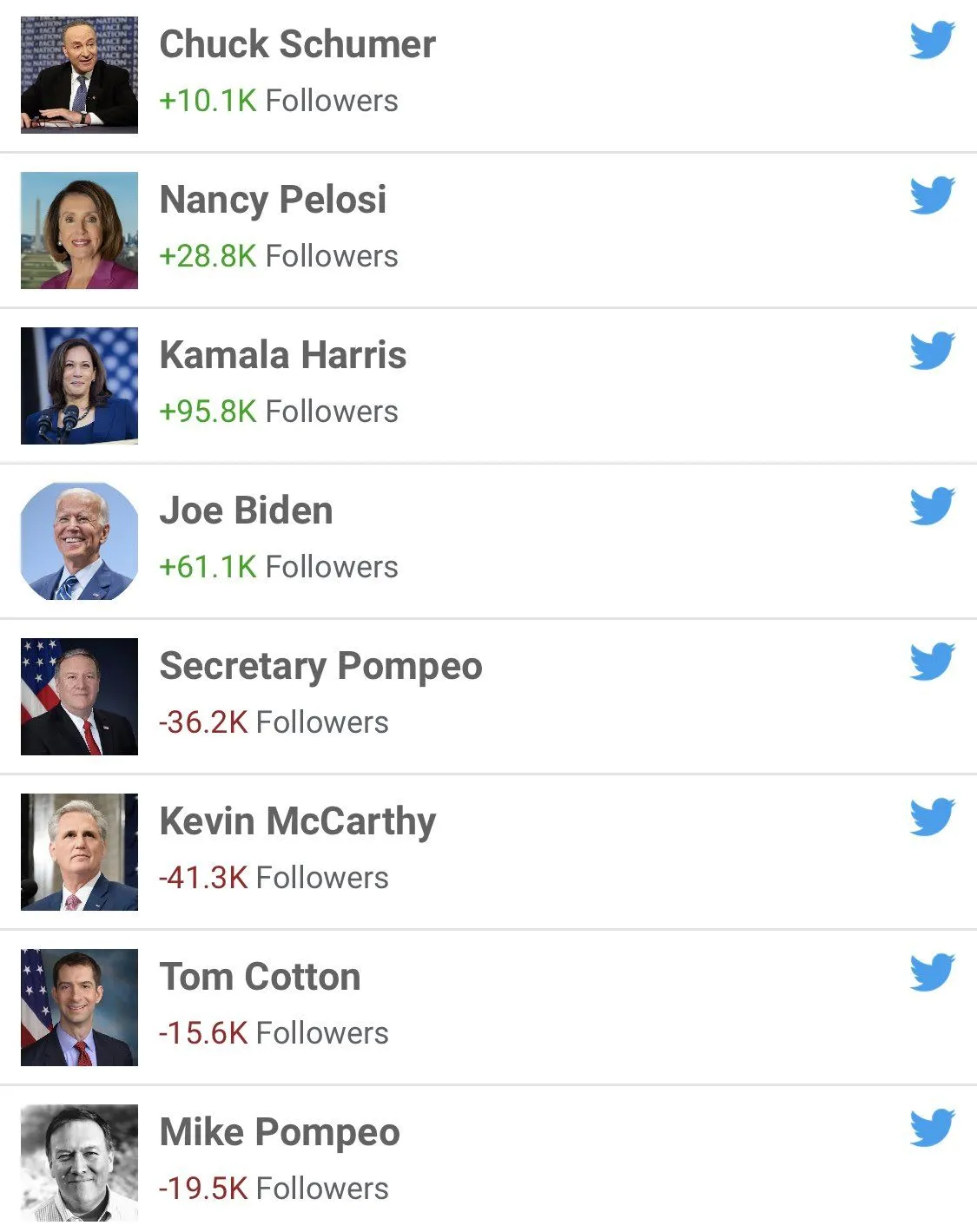The height and width of the screenshot is (1232, 977).
Task: Click the Twitter bird beside Mike Pompeo
Action: click(x=932, y=1129)
